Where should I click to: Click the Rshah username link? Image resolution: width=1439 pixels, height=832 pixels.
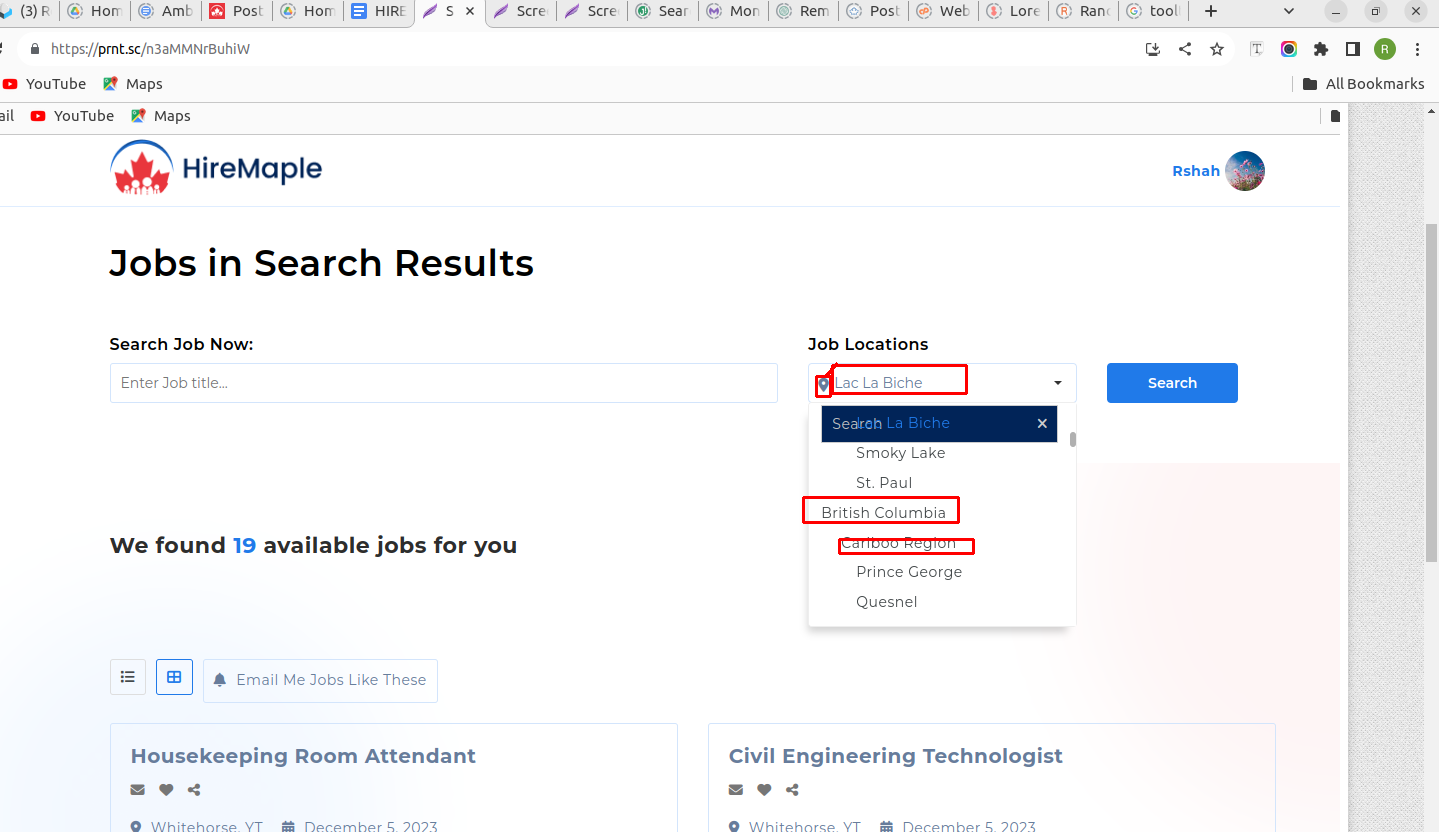[x=1196, y=171]
